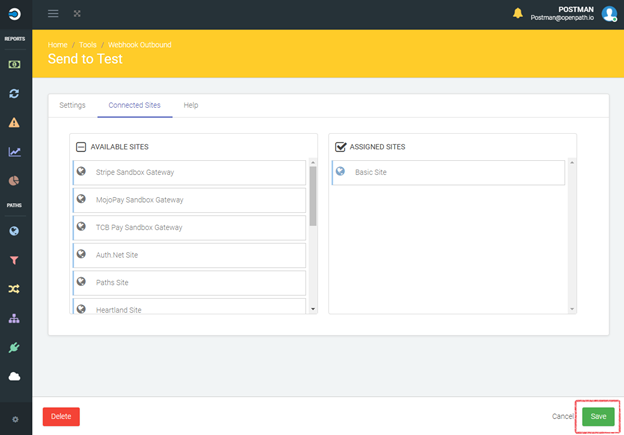624x435 pixels.
Task: Click the Assigned Sites scroll up arrow
Action: [572, 163]
